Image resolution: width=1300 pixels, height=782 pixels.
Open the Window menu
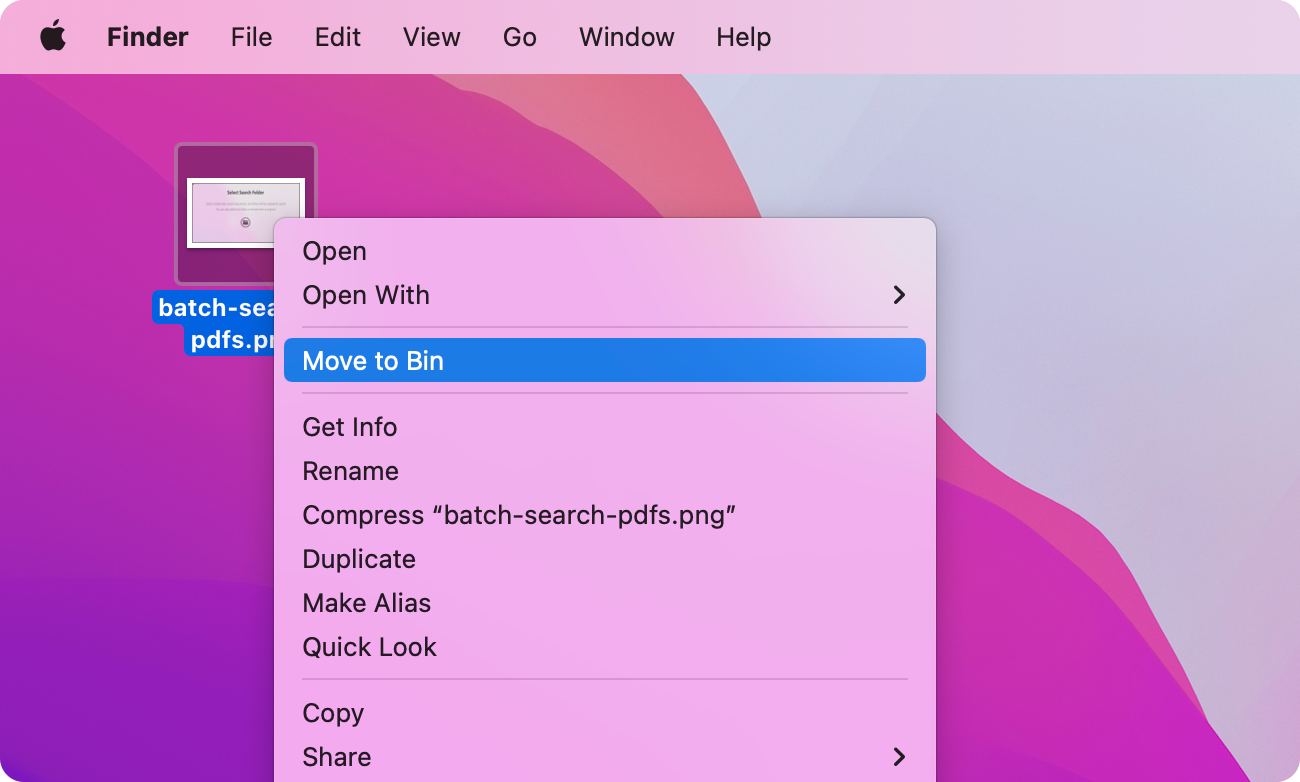(x=626, y=36)
